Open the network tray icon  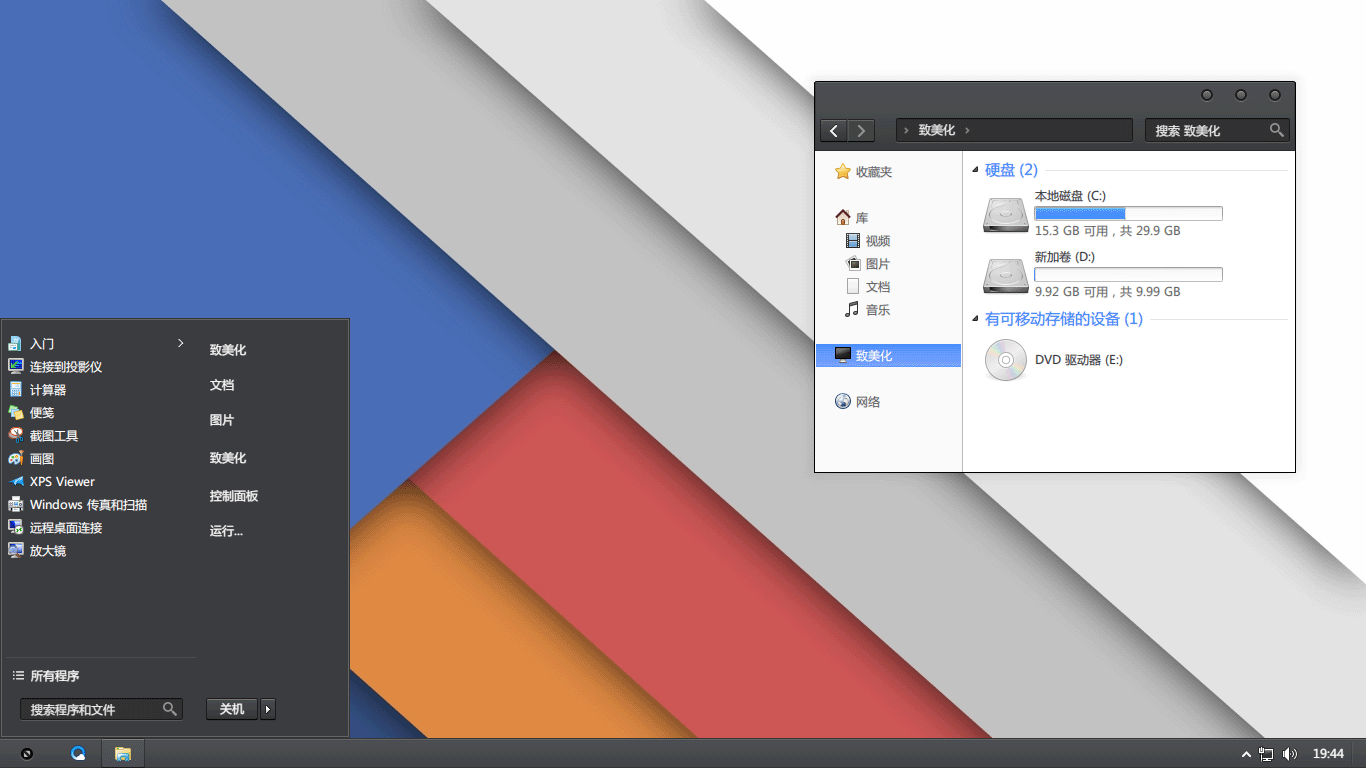1267,754
